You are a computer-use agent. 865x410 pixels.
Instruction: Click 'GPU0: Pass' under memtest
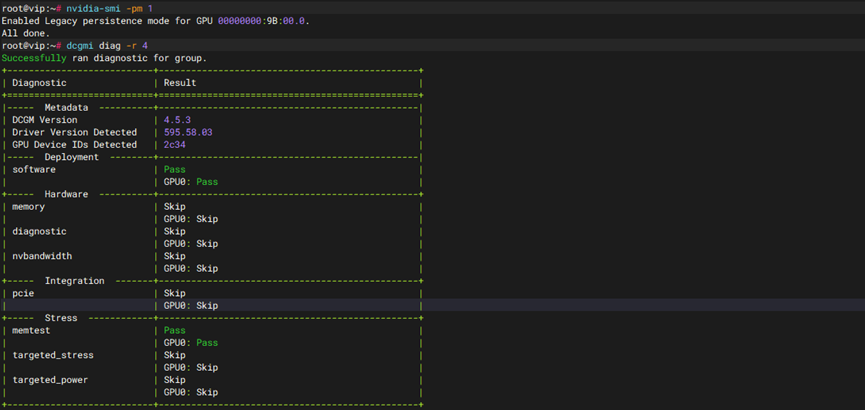[x=191, y=343]
